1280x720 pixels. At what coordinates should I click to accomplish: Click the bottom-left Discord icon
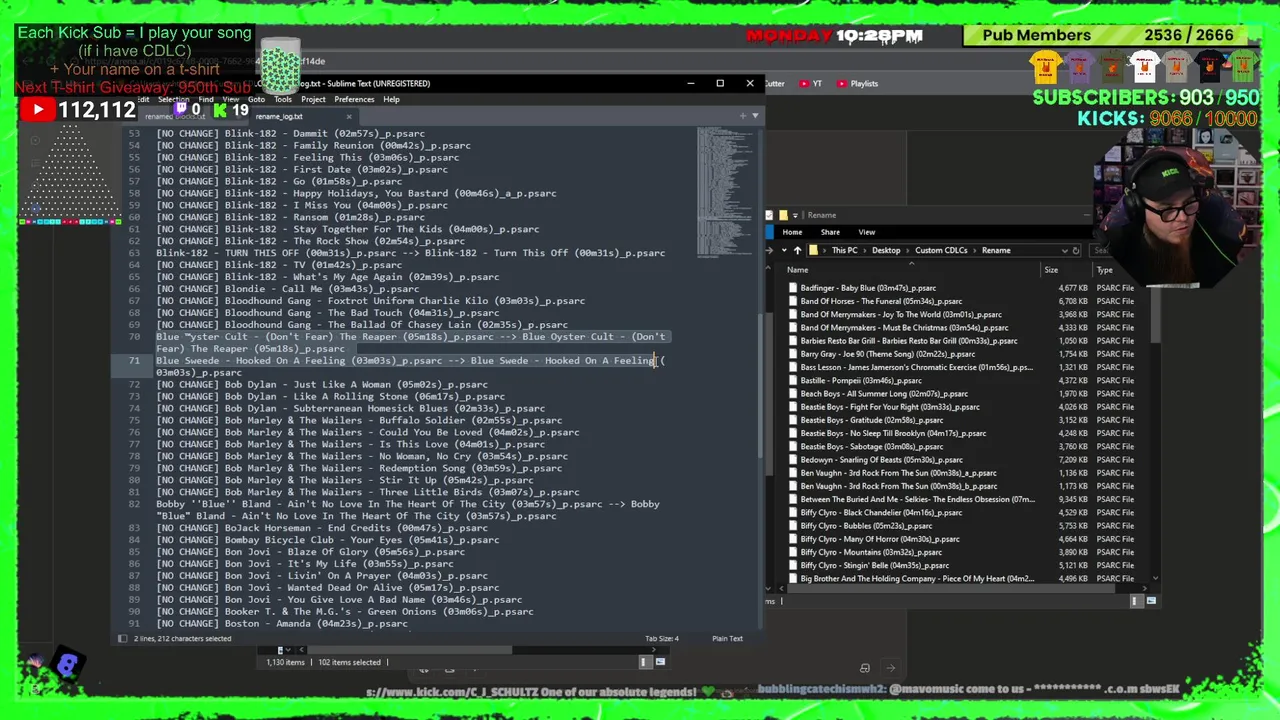67,664
